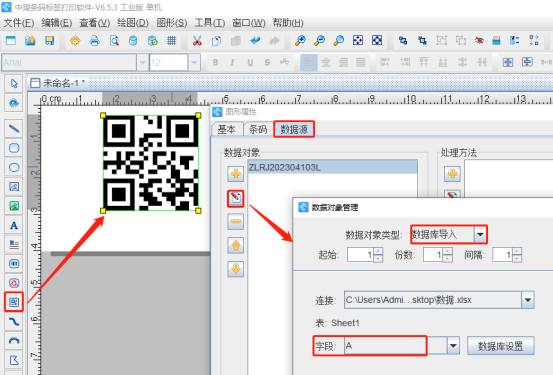Open the 文件(F) menu
Image resolution: width=553 pixels, height=375 pixels.
pyautogui.click(x=19, y=23)
